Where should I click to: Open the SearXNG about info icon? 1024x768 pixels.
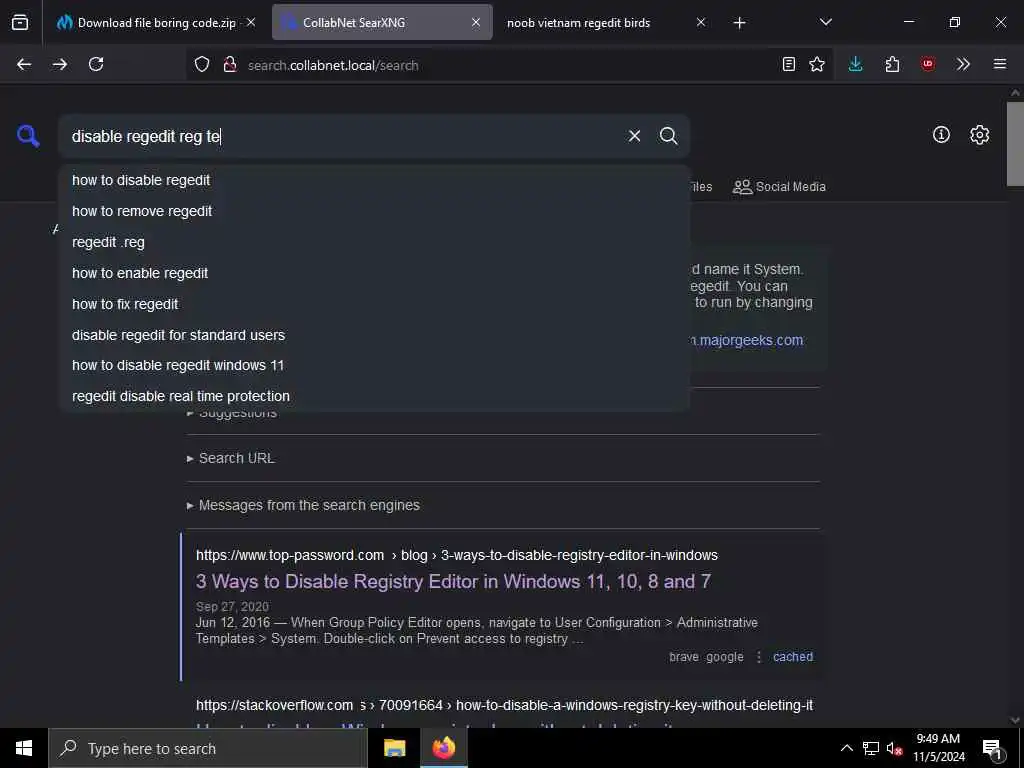[x=941, y=135]
